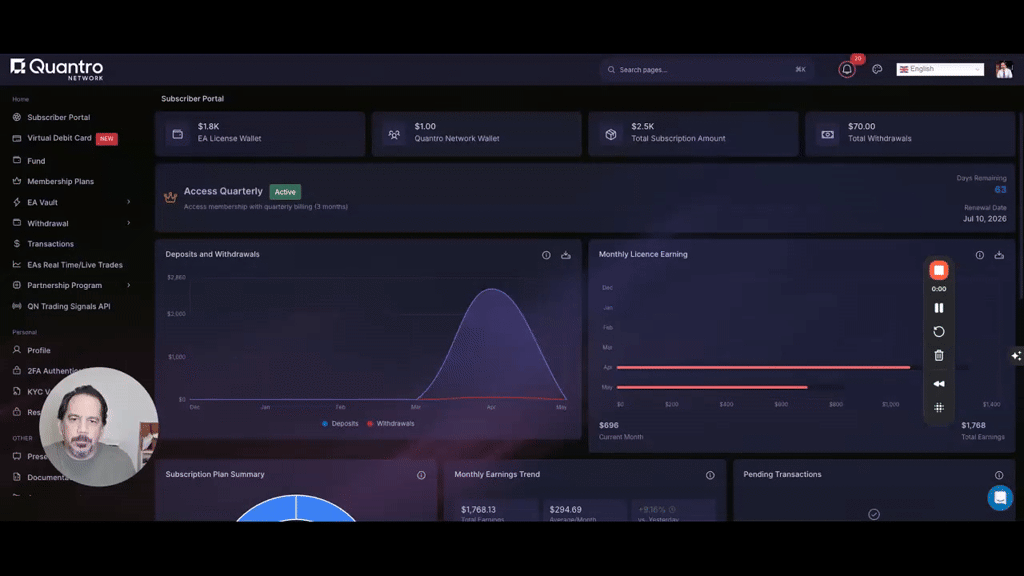This screenshot has width=1024, height=576.
Task: Open the English language dropdown
Action: point(940,69)
